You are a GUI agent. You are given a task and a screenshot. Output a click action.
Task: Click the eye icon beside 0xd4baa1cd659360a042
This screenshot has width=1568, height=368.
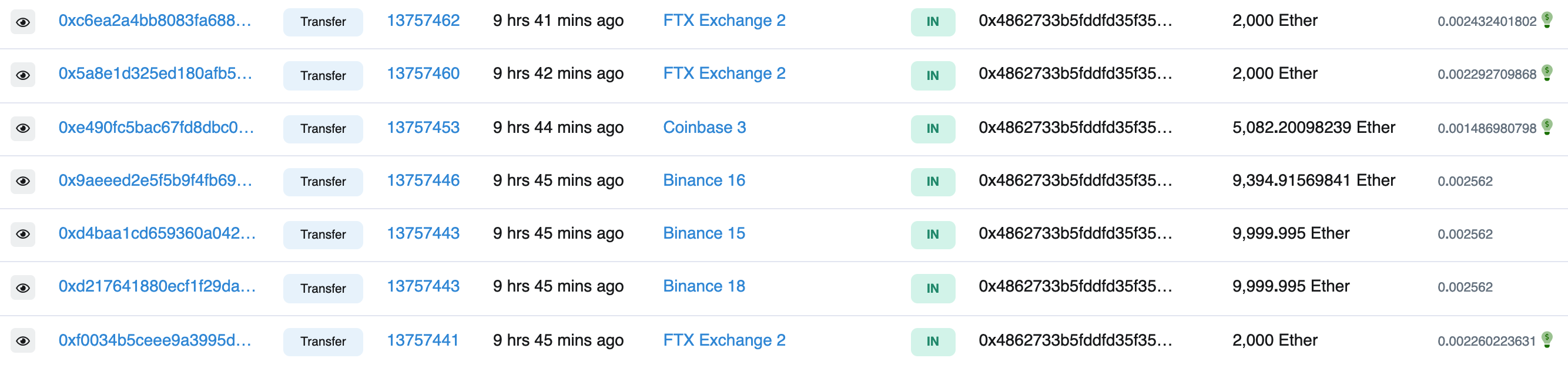(23, 234)
